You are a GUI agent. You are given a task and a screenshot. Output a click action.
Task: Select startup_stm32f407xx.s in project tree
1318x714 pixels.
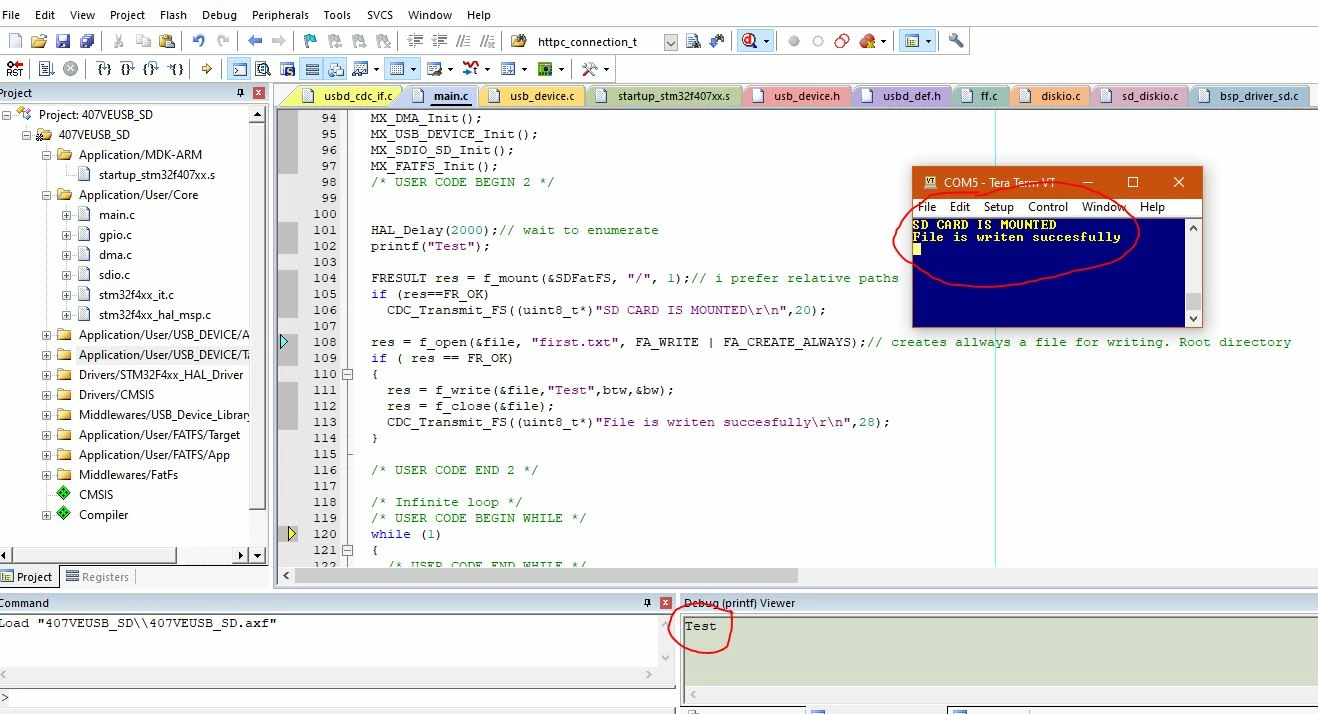(156, 175)
